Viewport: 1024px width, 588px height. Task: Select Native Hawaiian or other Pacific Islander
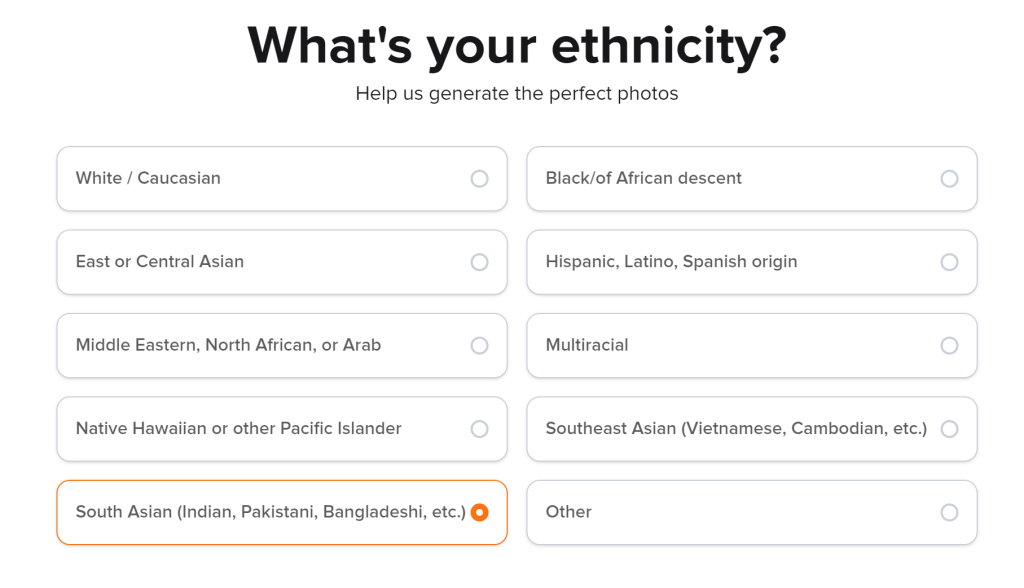pos(282,429)
